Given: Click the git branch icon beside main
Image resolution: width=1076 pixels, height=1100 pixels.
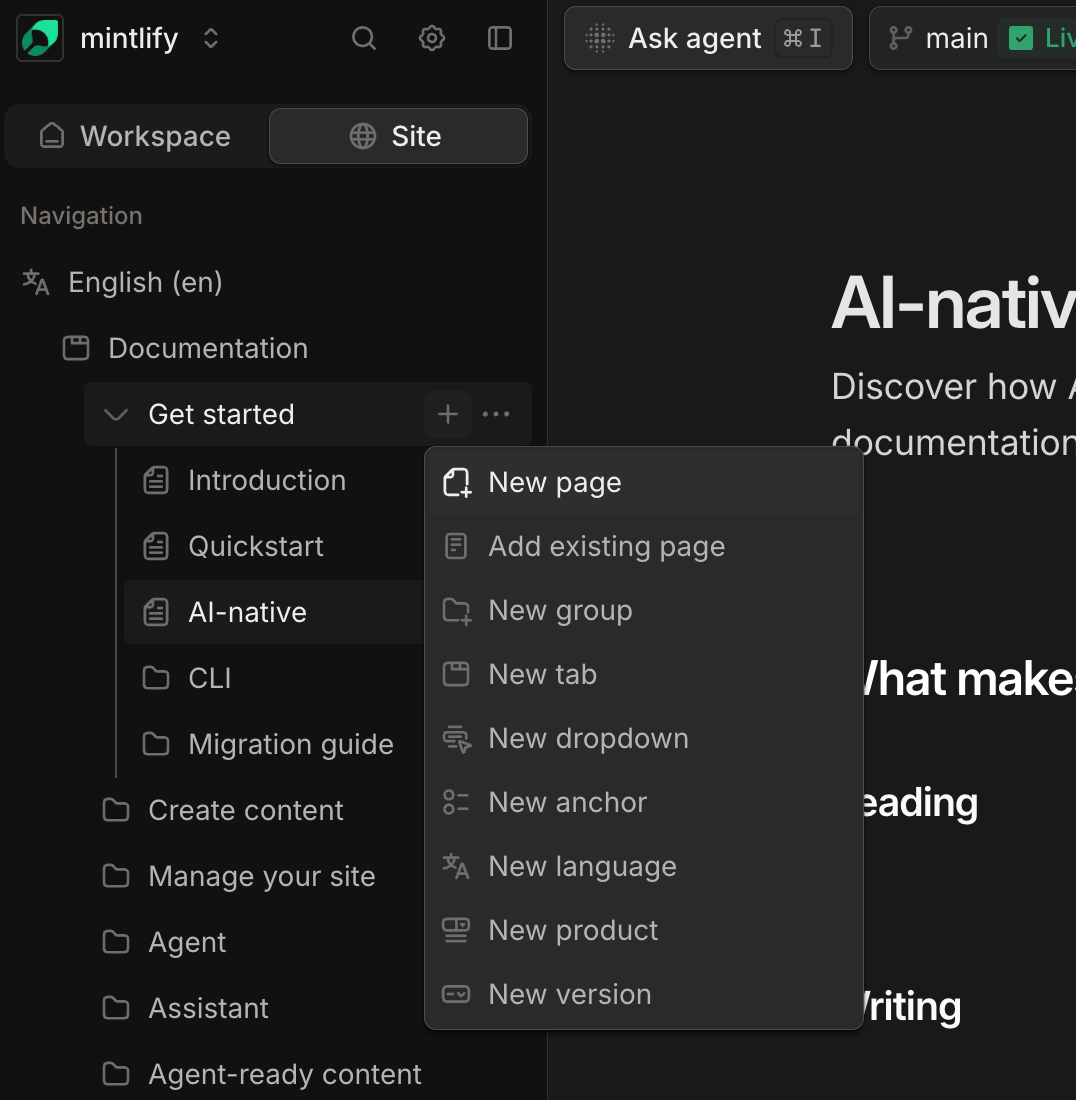Looking at the screenshot, I should pyautogui.click(x=900, y=38).
